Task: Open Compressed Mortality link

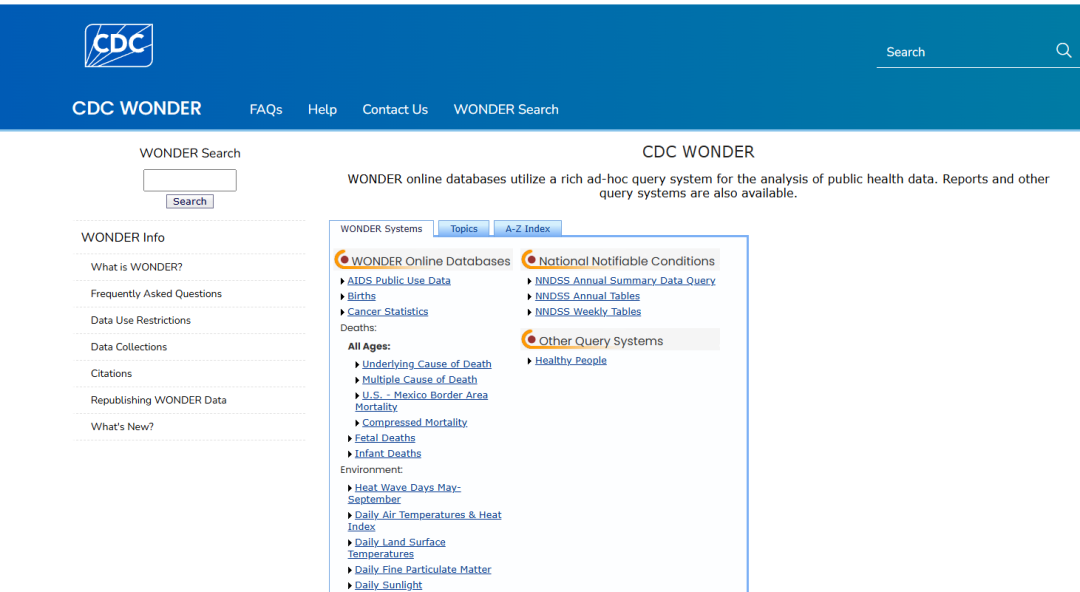Action: coord(415,422)
